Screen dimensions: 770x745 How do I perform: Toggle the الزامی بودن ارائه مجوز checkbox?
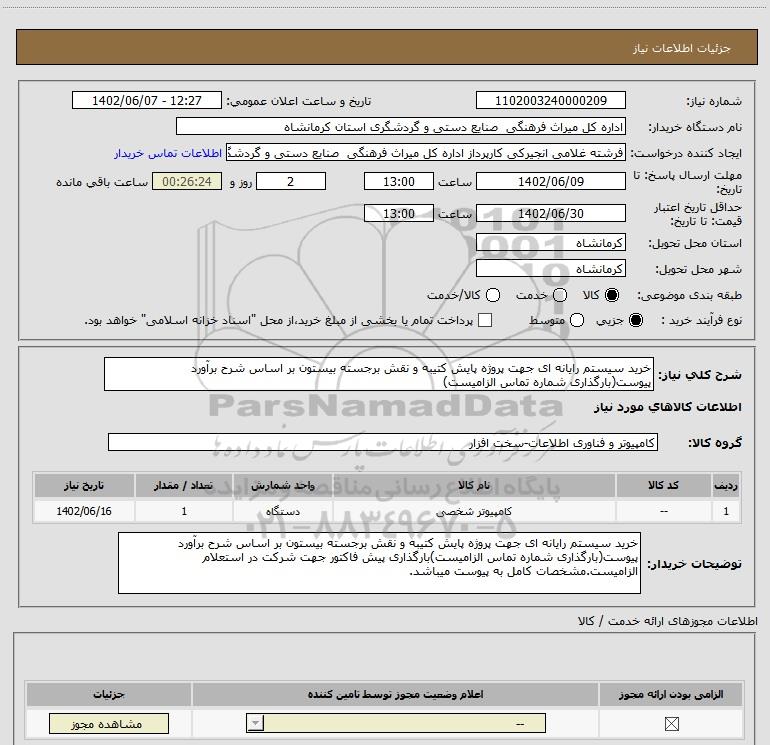click(x=671, y=723)
